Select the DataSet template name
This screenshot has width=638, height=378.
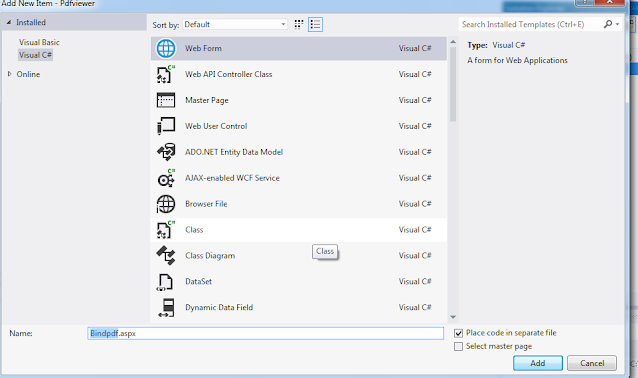[x=199, y=282]
